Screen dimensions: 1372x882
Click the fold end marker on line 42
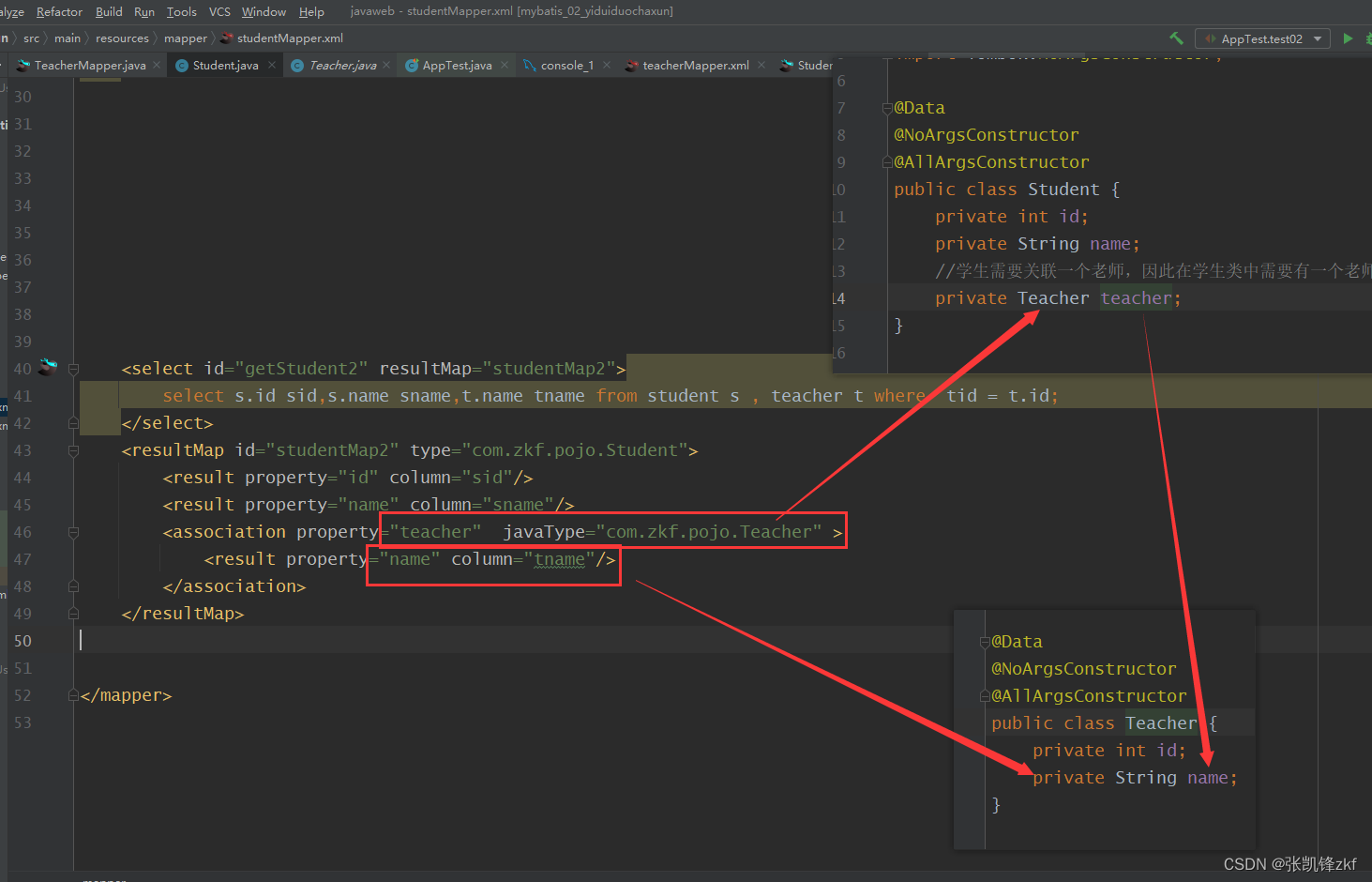tap(73, 423)
